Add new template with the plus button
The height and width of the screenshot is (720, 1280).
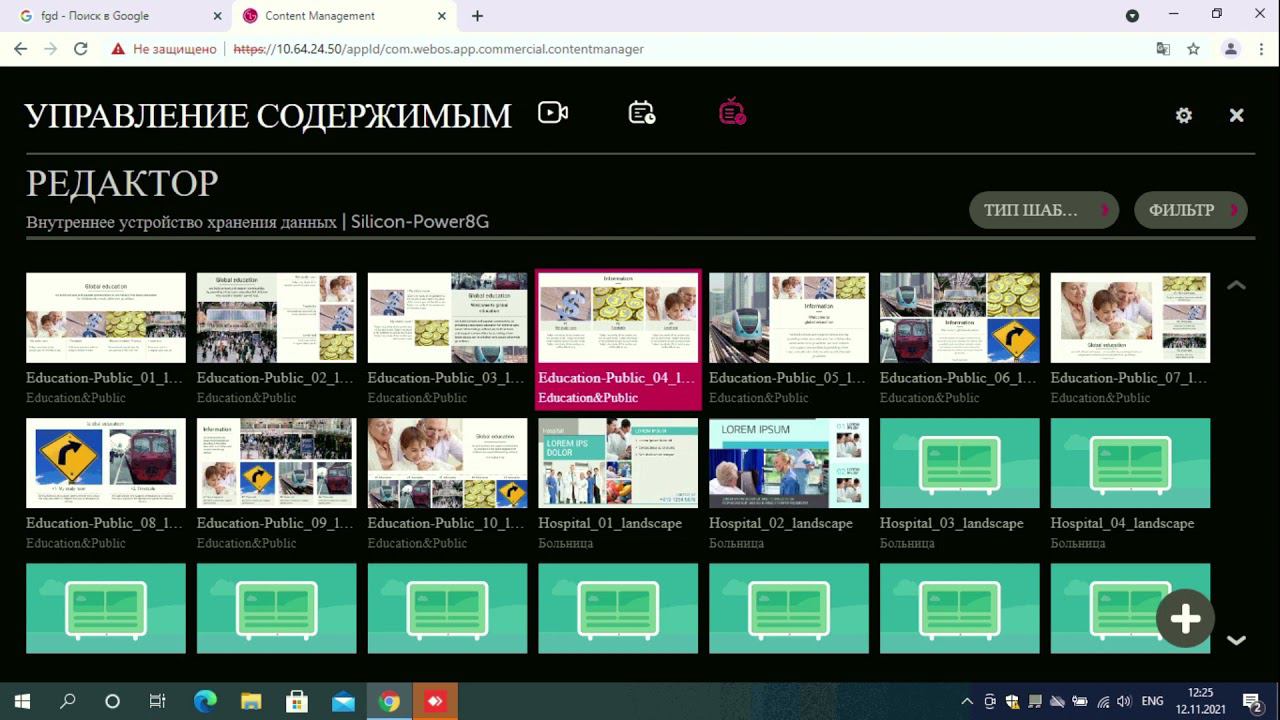tap(1185, 619)
